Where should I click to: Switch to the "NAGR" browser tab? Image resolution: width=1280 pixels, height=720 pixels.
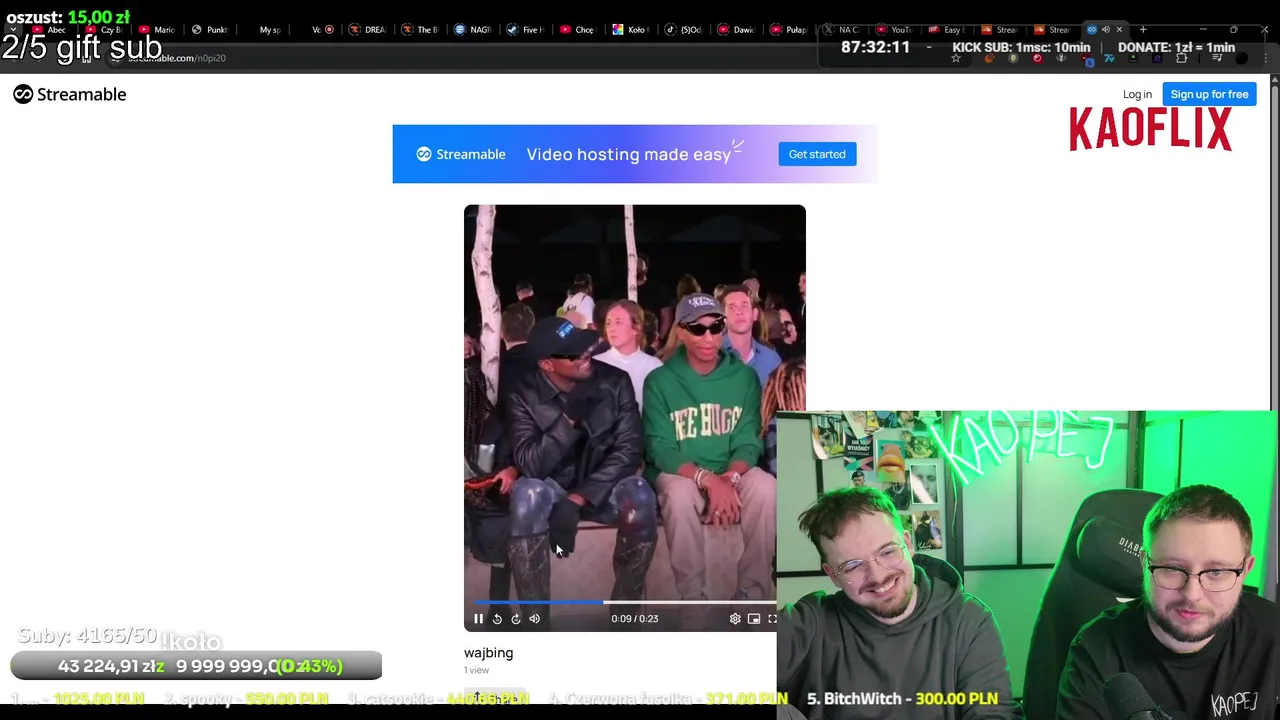click(x=472, y=30)
